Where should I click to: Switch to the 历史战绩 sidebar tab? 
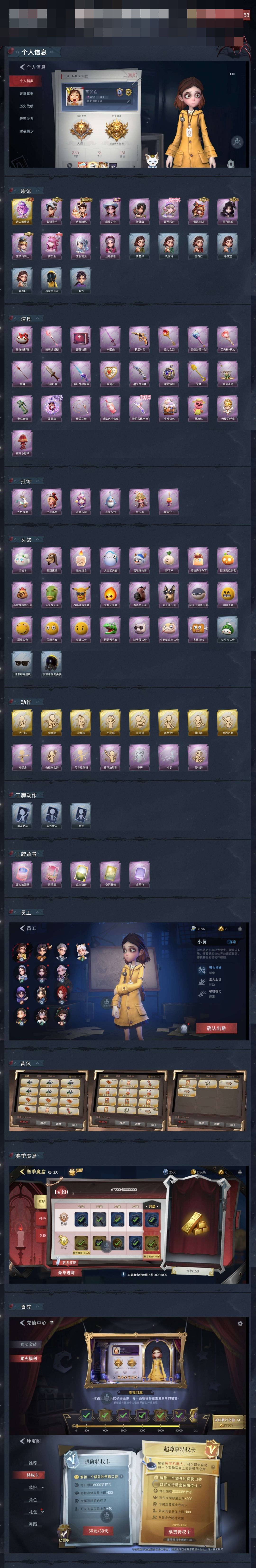pyautogui.click(x=26, y=106)
